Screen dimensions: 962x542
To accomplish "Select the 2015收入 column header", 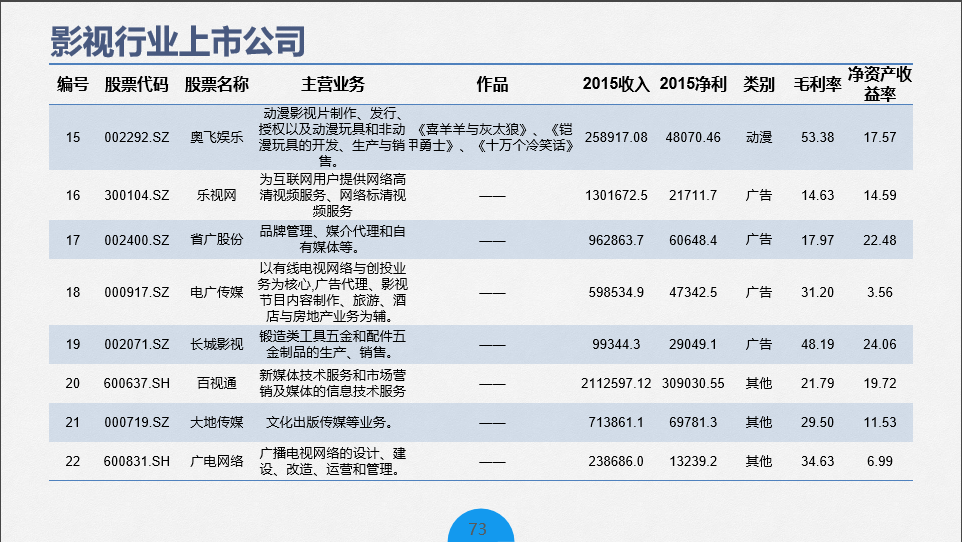I will (616, 84).
